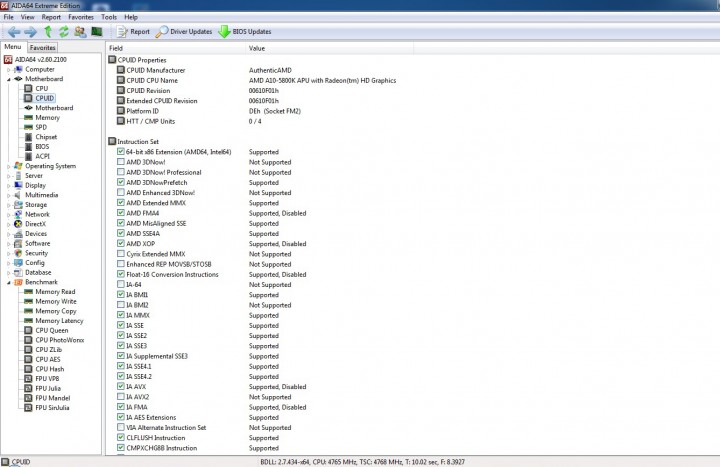720x467 pixels.
Task: Click the CPUID Properties group header
Action: 137,60
